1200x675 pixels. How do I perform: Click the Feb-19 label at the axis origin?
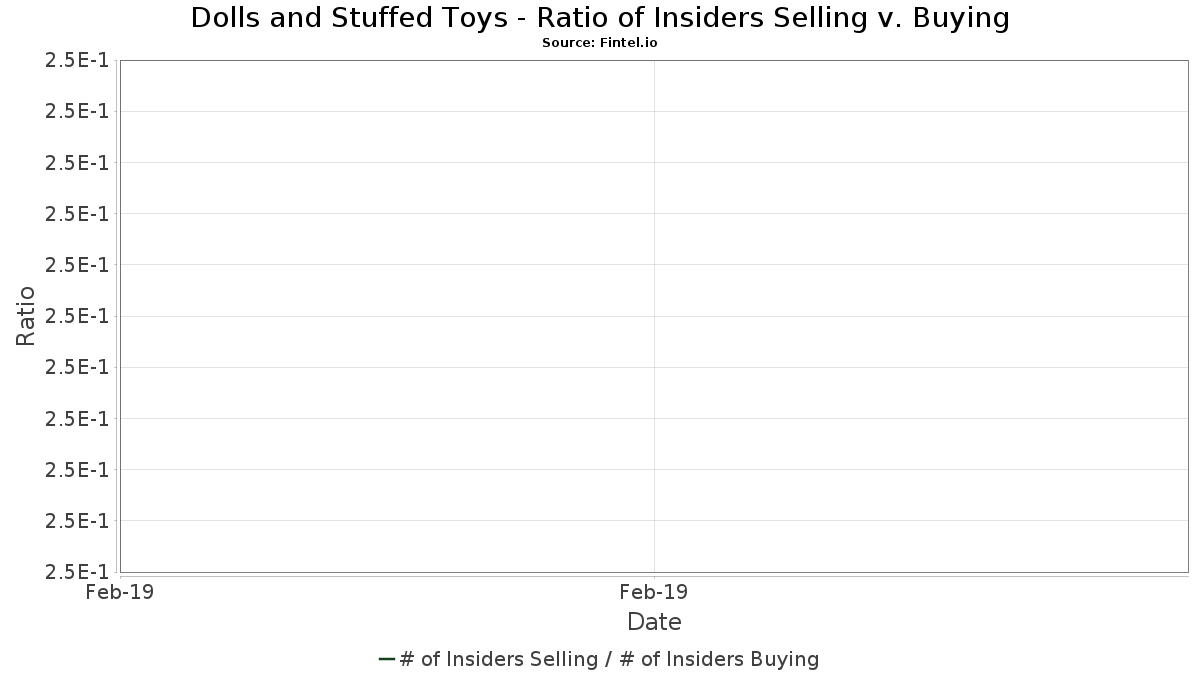[120, 592]
